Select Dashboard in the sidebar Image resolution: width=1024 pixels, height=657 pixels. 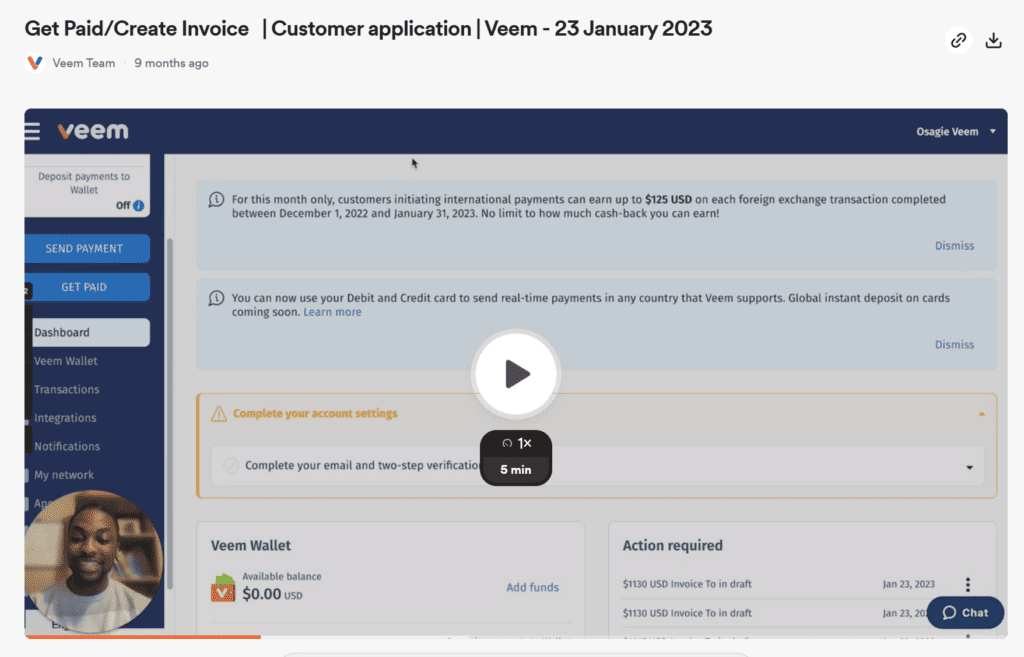90,332
